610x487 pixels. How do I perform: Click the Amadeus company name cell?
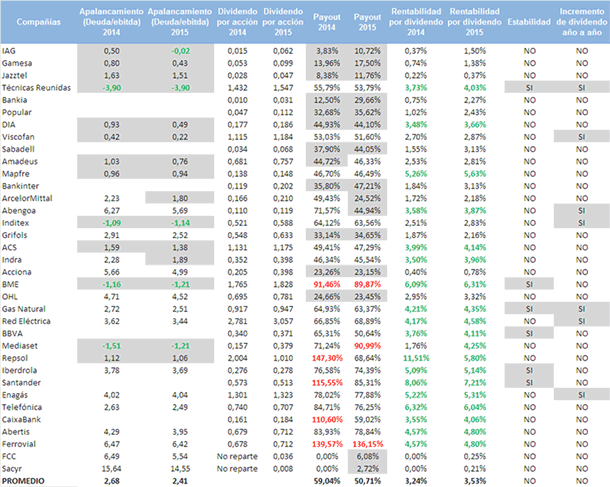point(19,161)
